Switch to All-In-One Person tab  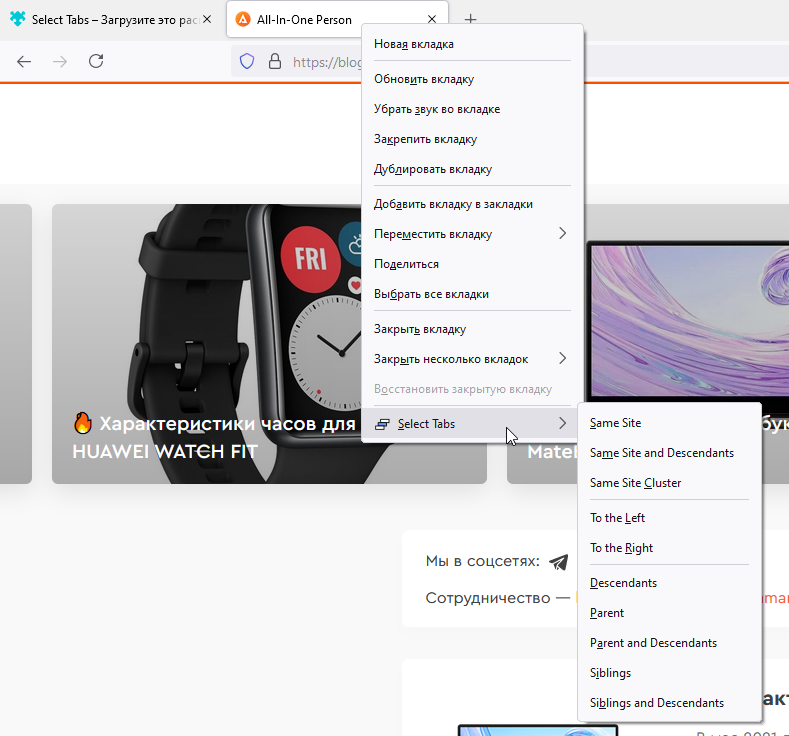pos(337,20)
